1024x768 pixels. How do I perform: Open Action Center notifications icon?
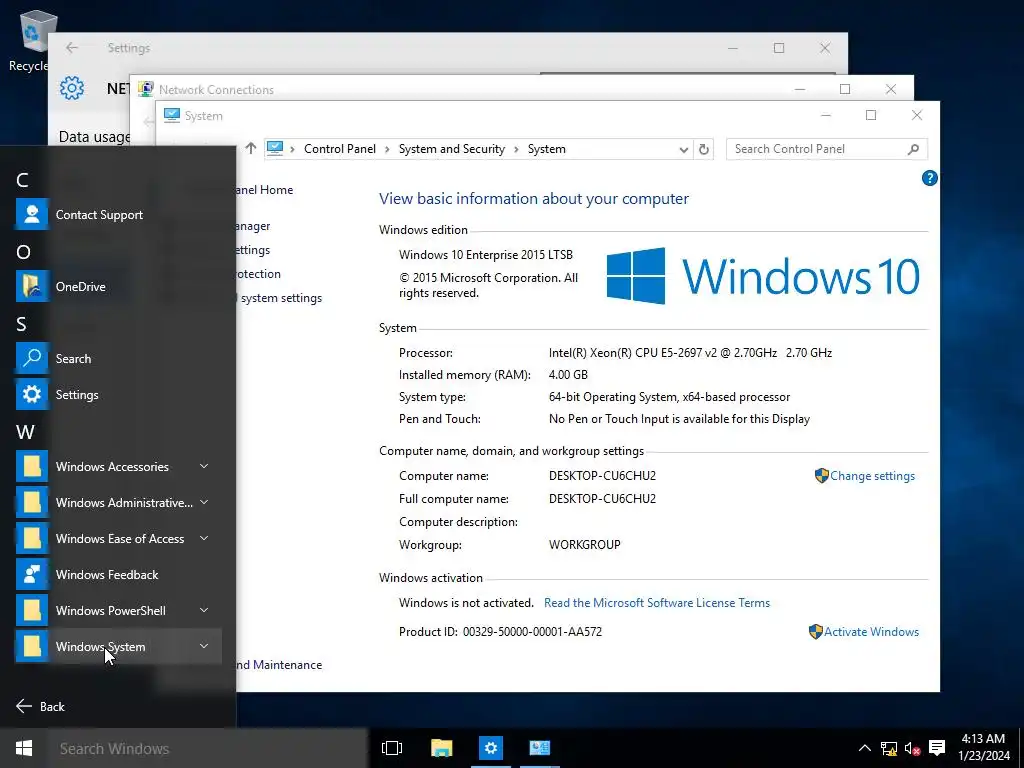[x=936, y=748]
